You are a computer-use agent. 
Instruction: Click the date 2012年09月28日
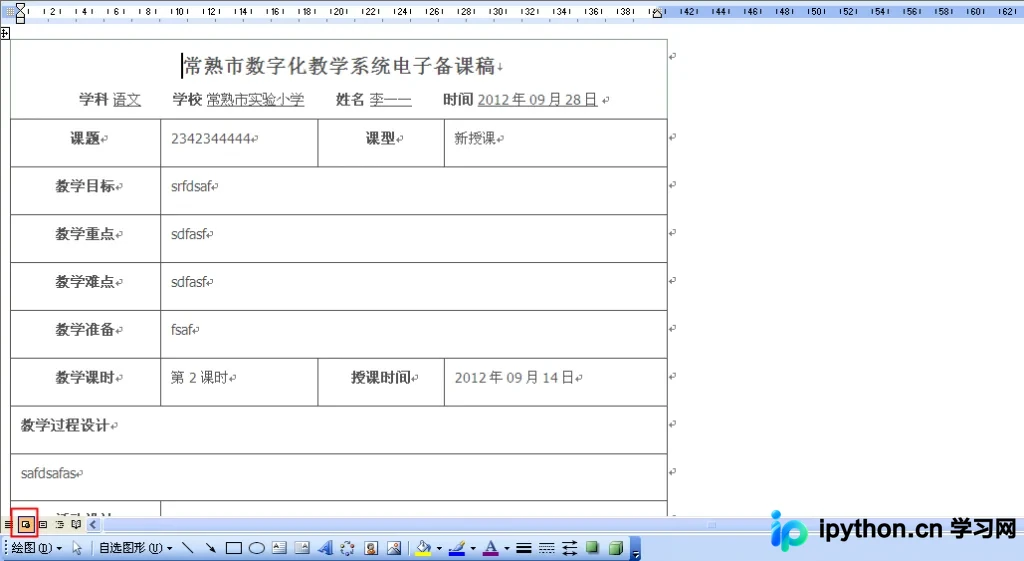[537, 100]
